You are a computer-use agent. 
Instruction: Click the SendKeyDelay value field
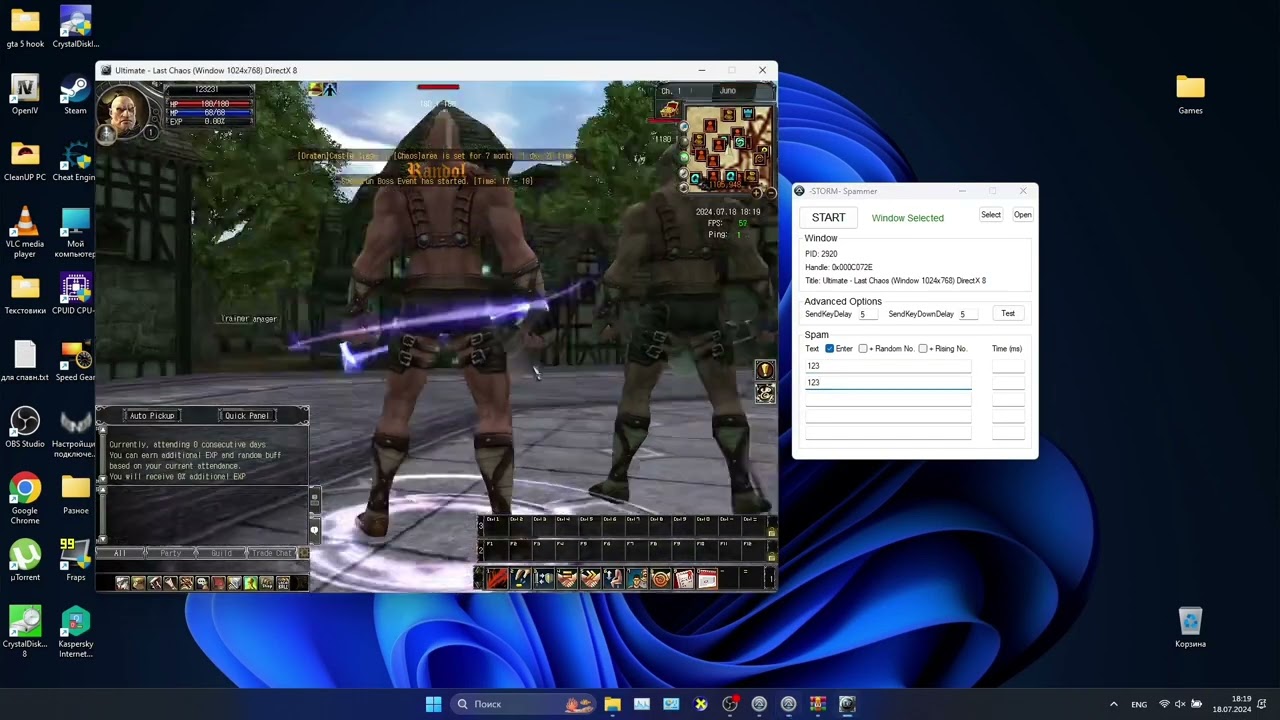pos(867,315)
